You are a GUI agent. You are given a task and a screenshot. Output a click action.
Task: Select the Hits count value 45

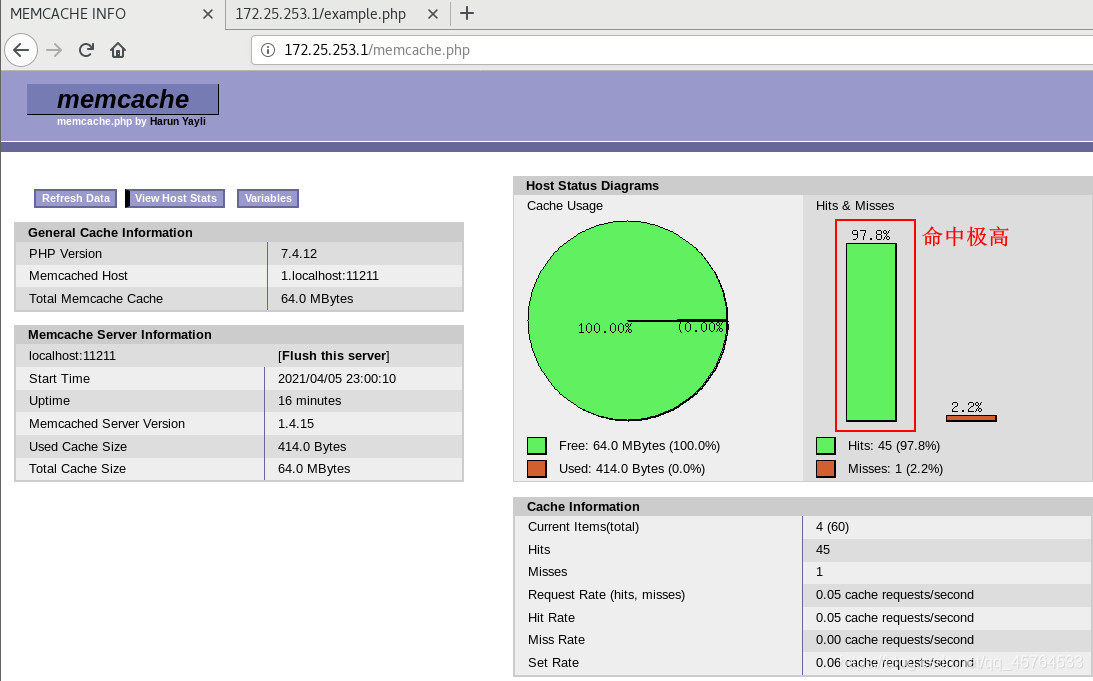click(823, 550)
